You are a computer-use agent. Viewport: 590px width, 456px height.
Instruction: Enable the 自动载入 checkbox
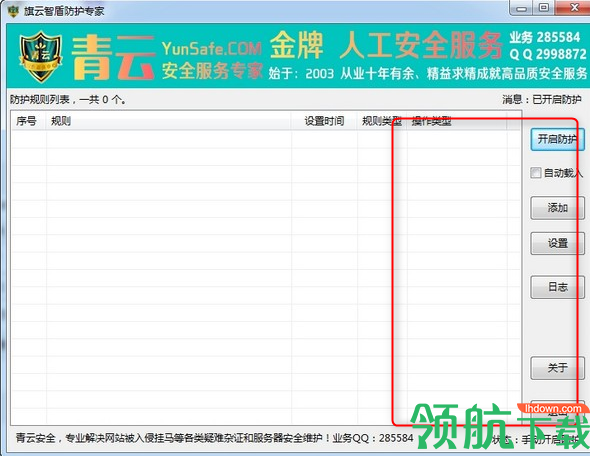click(535, 173)
